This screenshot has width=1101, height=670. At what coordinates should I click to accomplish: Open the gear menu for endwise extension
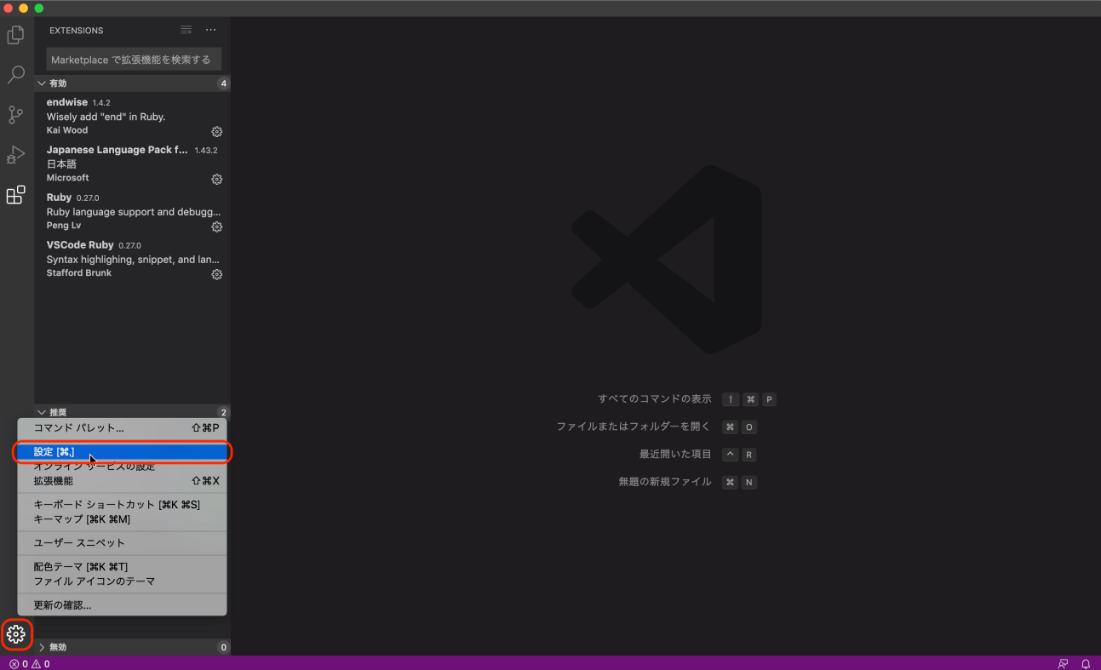pos(217,131)
